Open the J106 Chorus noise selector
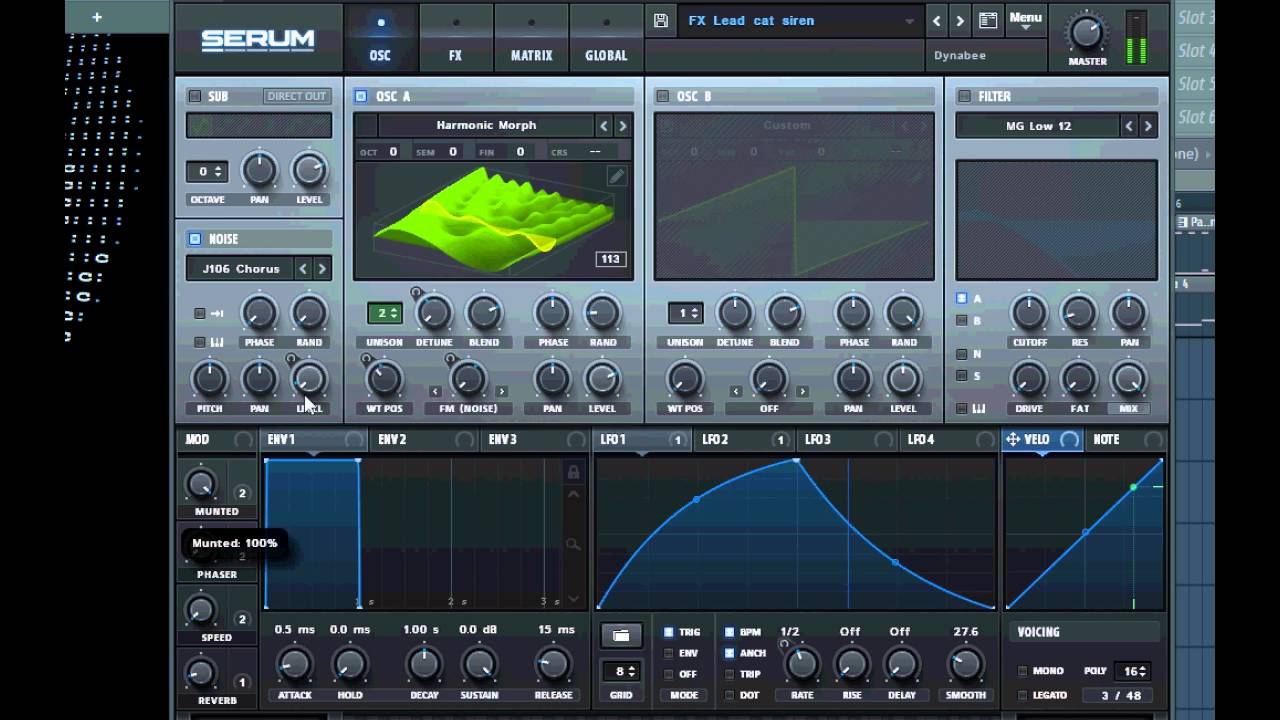1280x720 pixels. point(240,268)
